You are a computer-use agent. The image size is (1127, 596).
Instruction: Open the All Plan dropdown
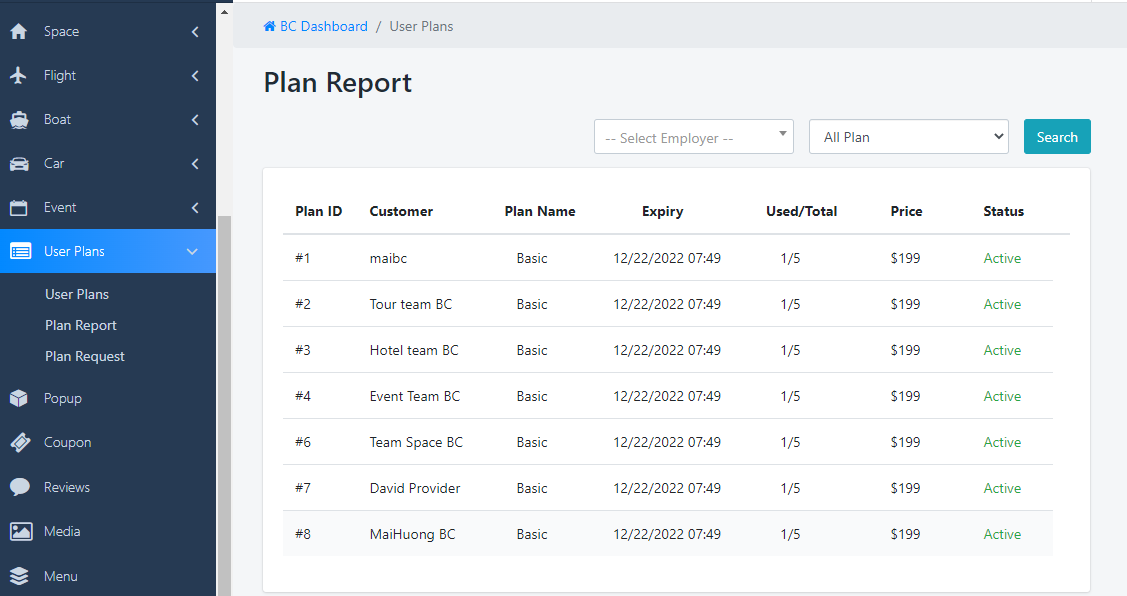click(908, 138)
